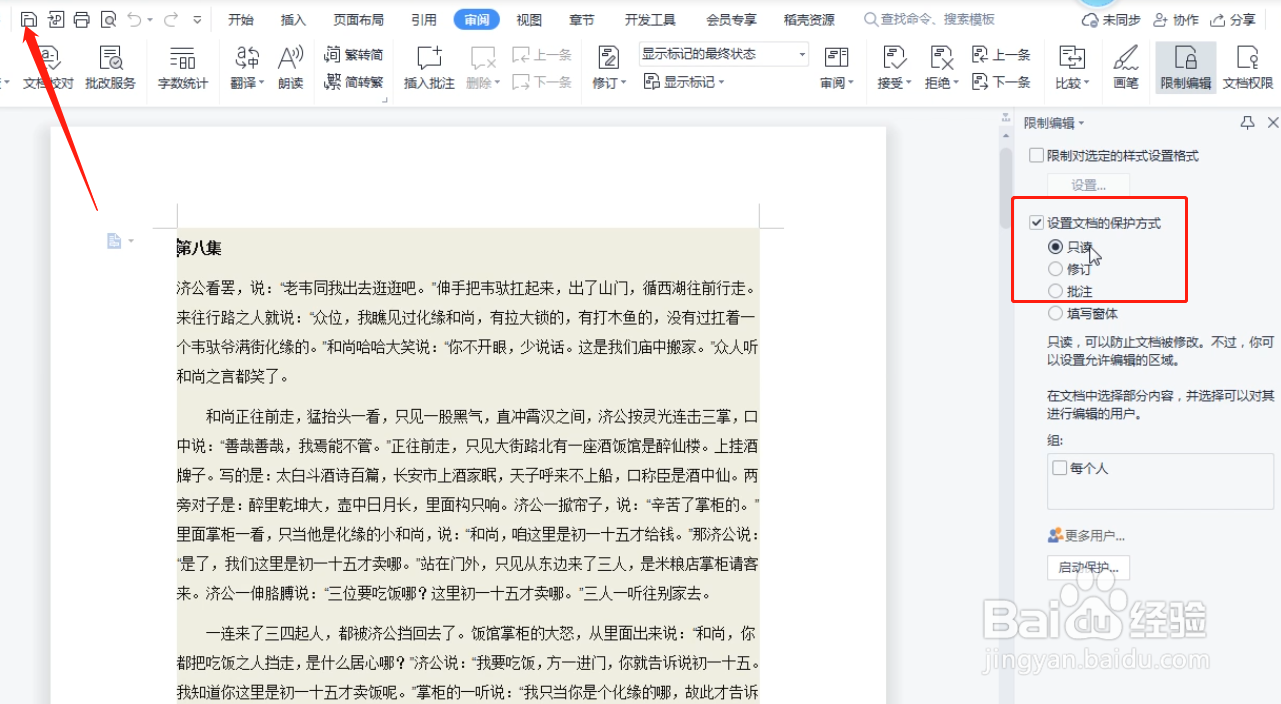Check 限制对选定的样式设置格式 checkbox
Screen dimensions: 1281x704
click(1036, 155)
